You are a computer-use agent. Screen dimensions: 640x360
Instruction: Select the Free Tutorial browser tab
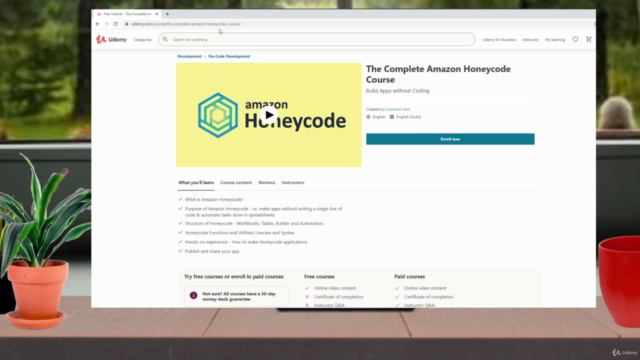(127, 14)
